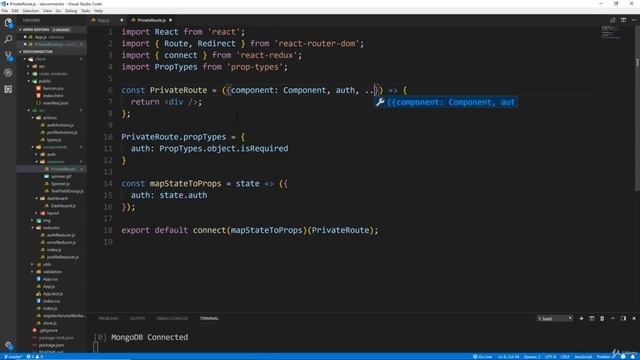Screen dimensions: 640x360
Task: Open the Debug menu
Action: point(71,11)
